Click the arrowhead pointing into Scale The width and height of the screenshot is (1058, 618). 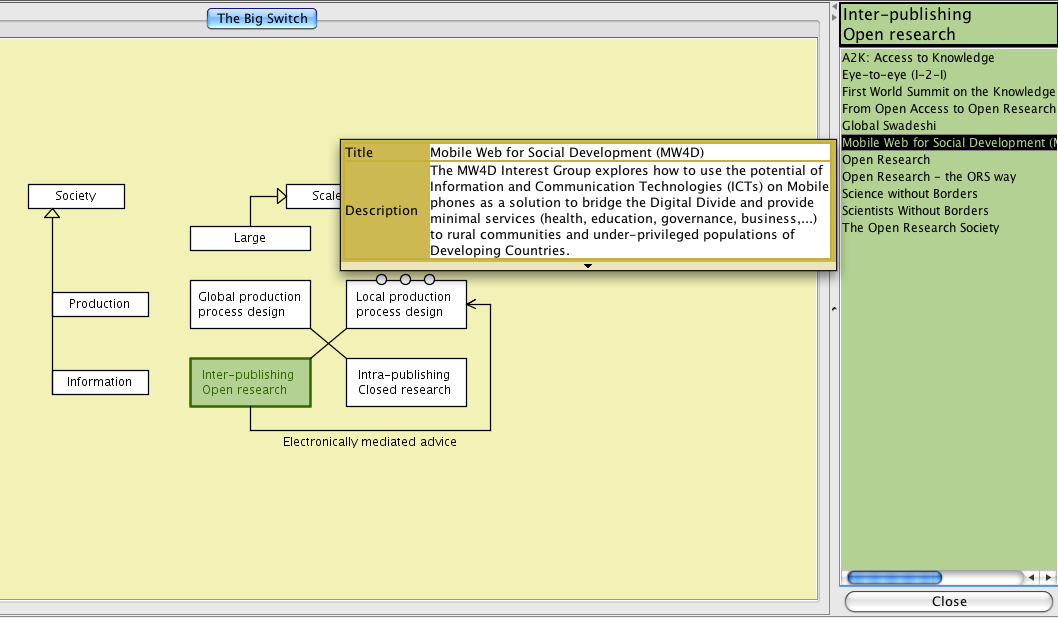point(281,197)
